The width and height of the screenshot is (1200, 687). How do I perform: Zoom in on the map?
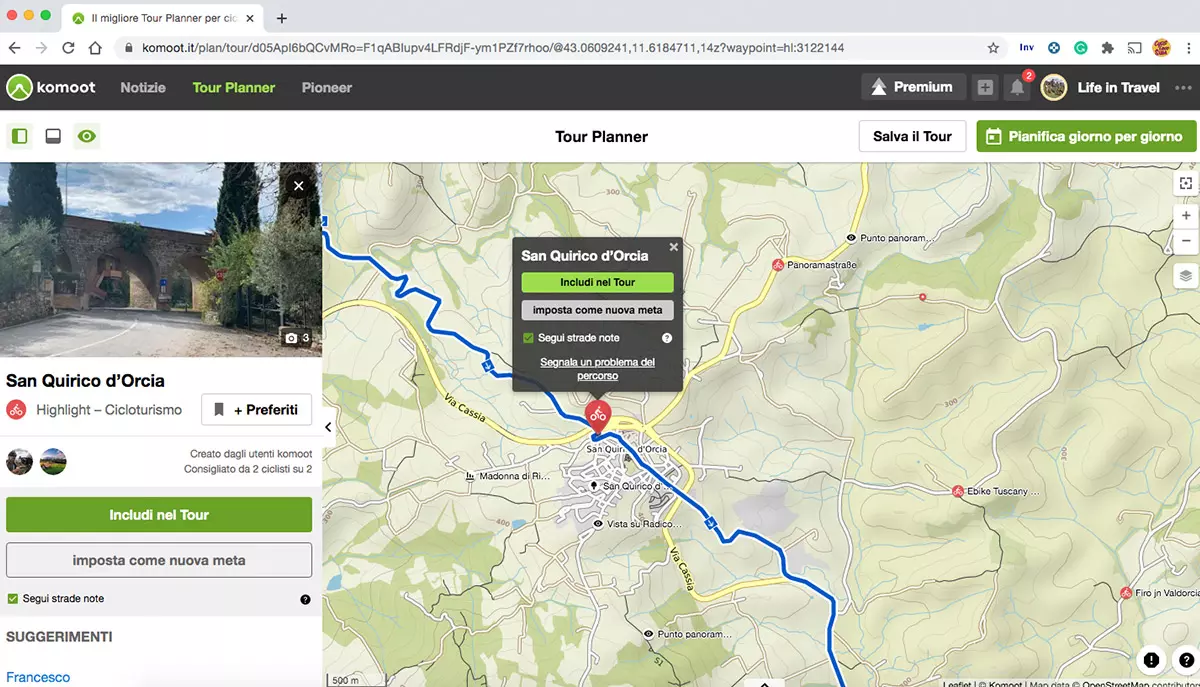coord(1186,215)
